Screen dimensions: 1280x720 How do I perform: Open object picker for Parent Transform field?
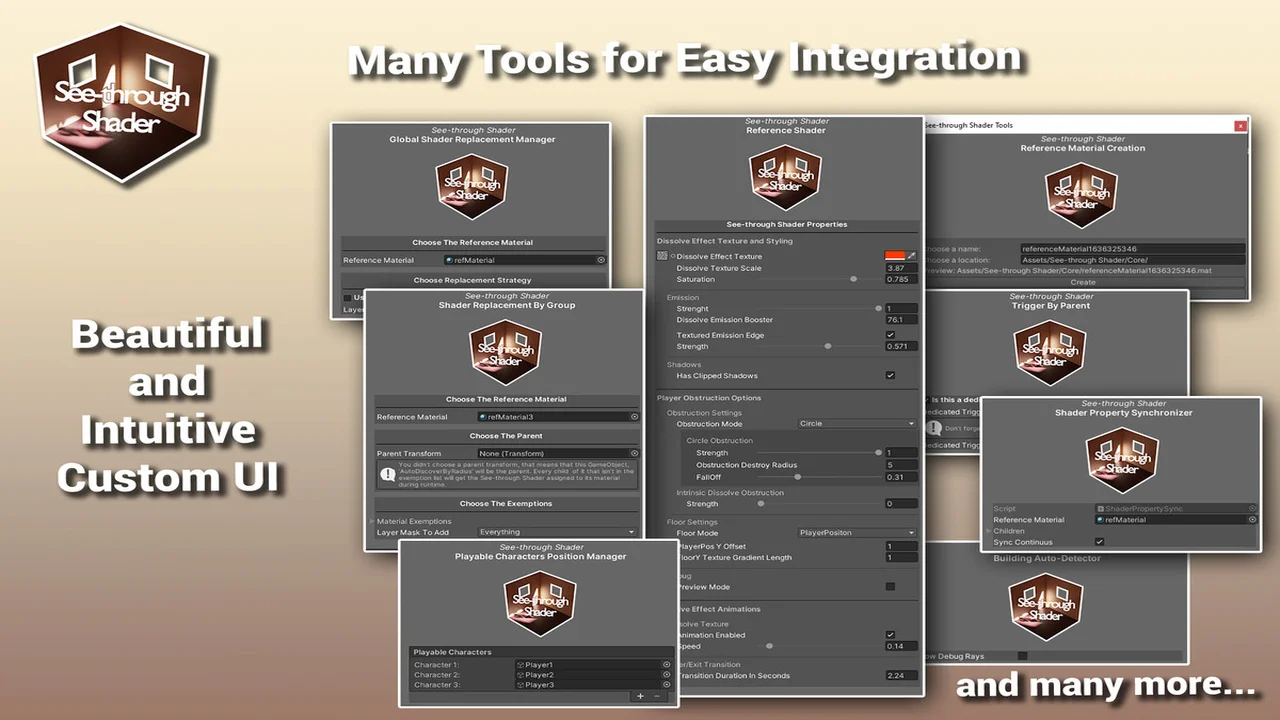coord(634,453)
